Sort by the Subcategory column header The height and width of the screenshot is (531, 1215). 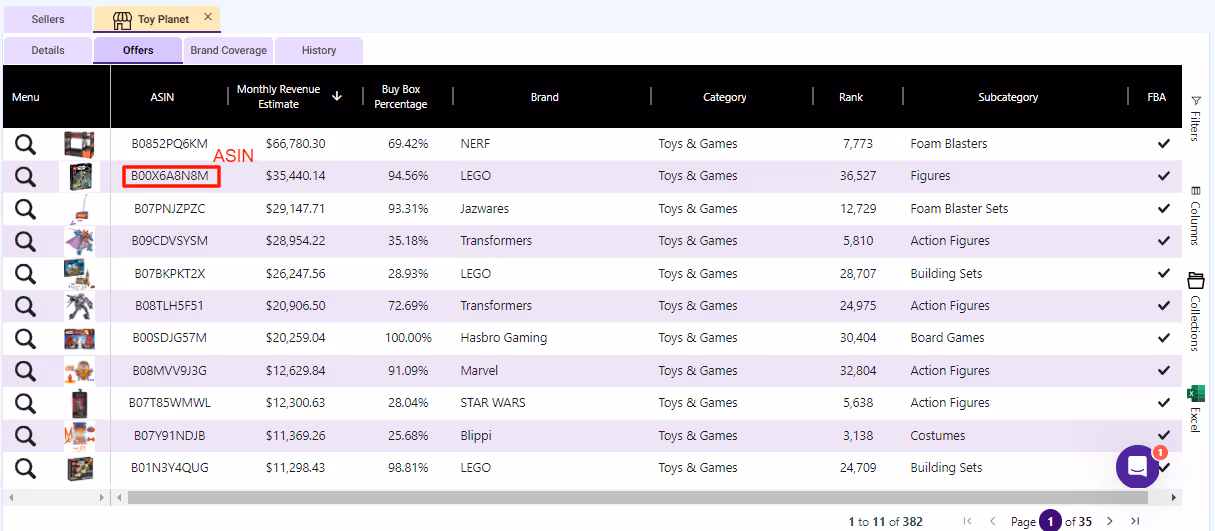[x=1008, y=97]
